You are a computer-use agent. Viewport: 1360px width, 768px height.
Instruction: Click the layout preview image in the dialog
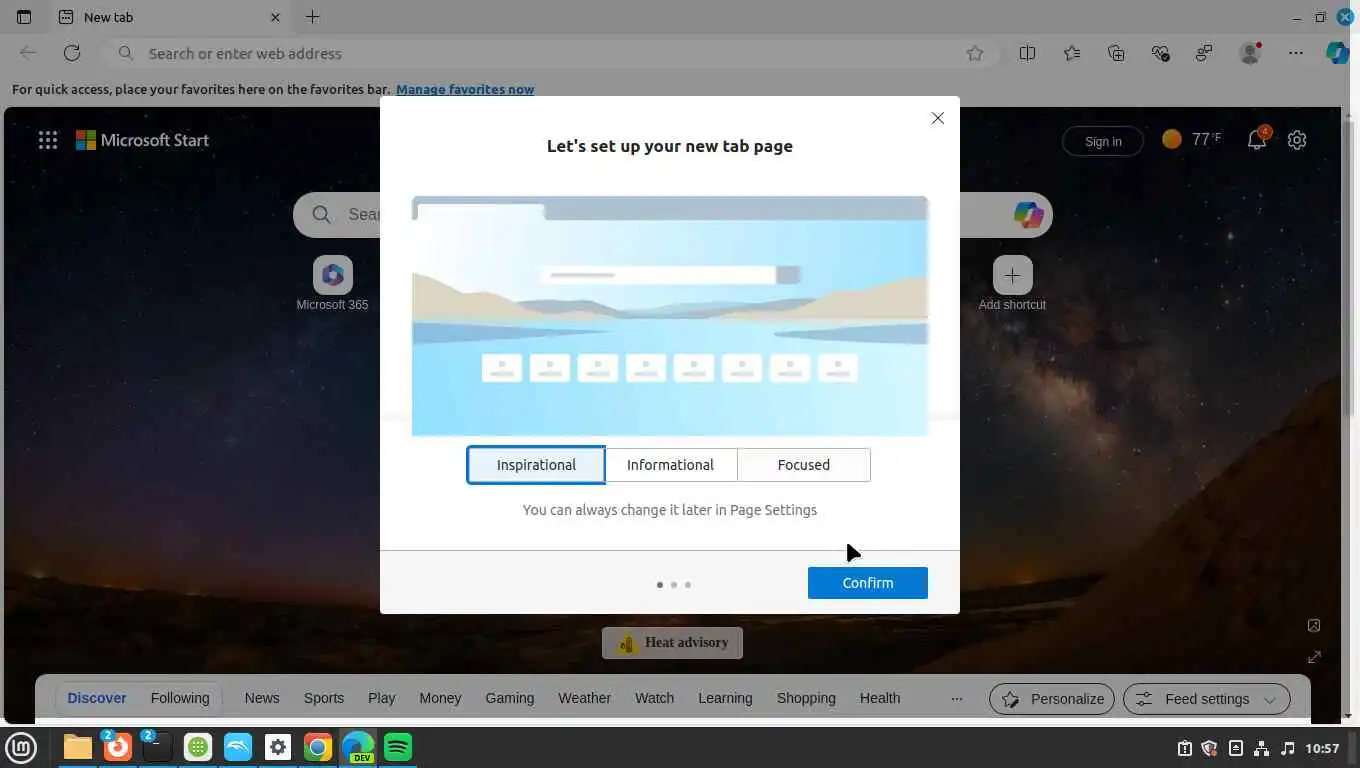point(670,316)
